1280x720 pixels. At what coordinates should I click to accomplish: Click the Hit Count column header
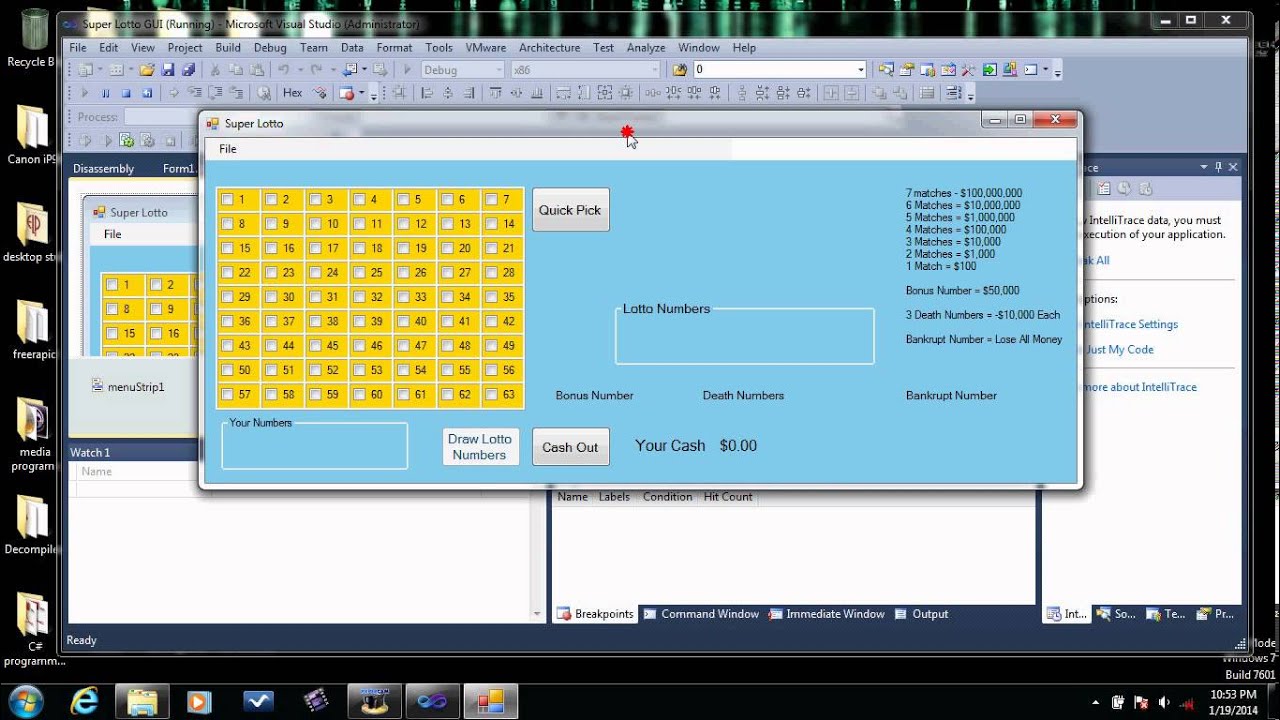[x=728, y=497]
